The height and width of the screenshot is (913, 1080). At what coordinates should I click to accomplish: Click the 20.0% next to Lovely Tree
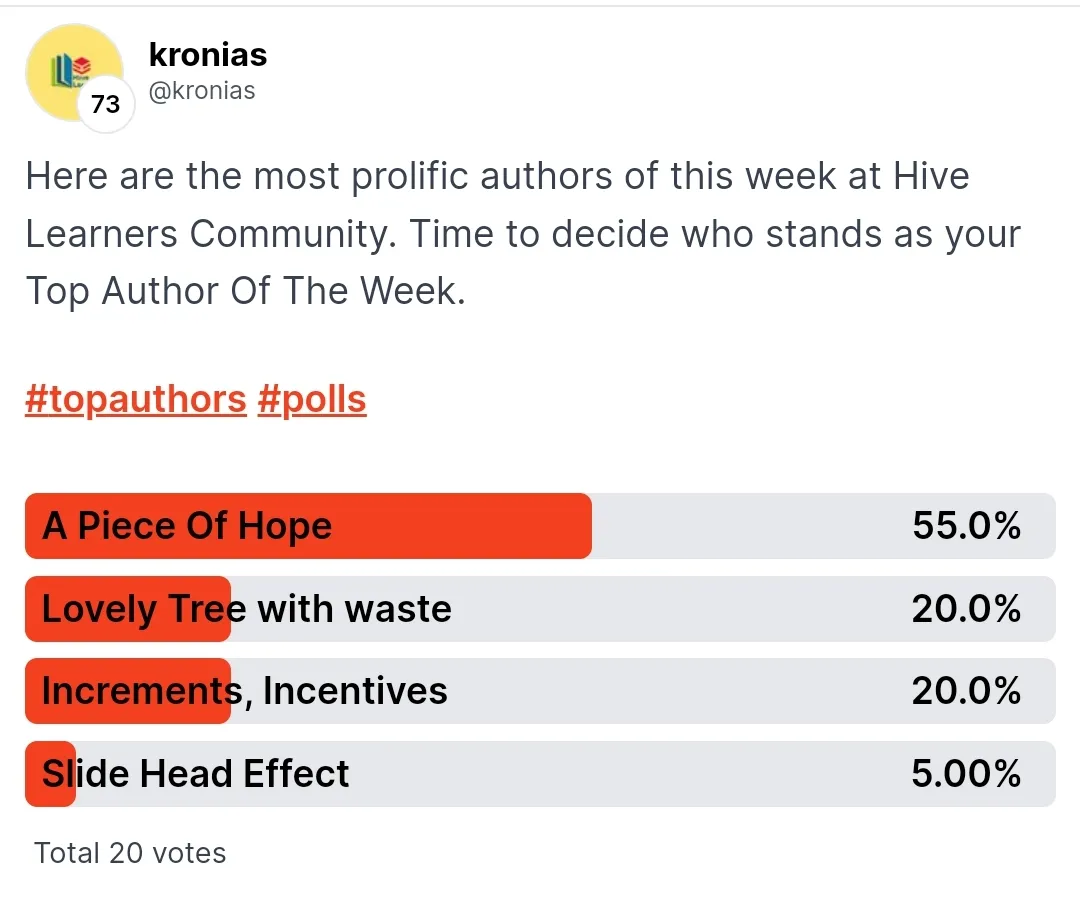(x=966, y=609)
